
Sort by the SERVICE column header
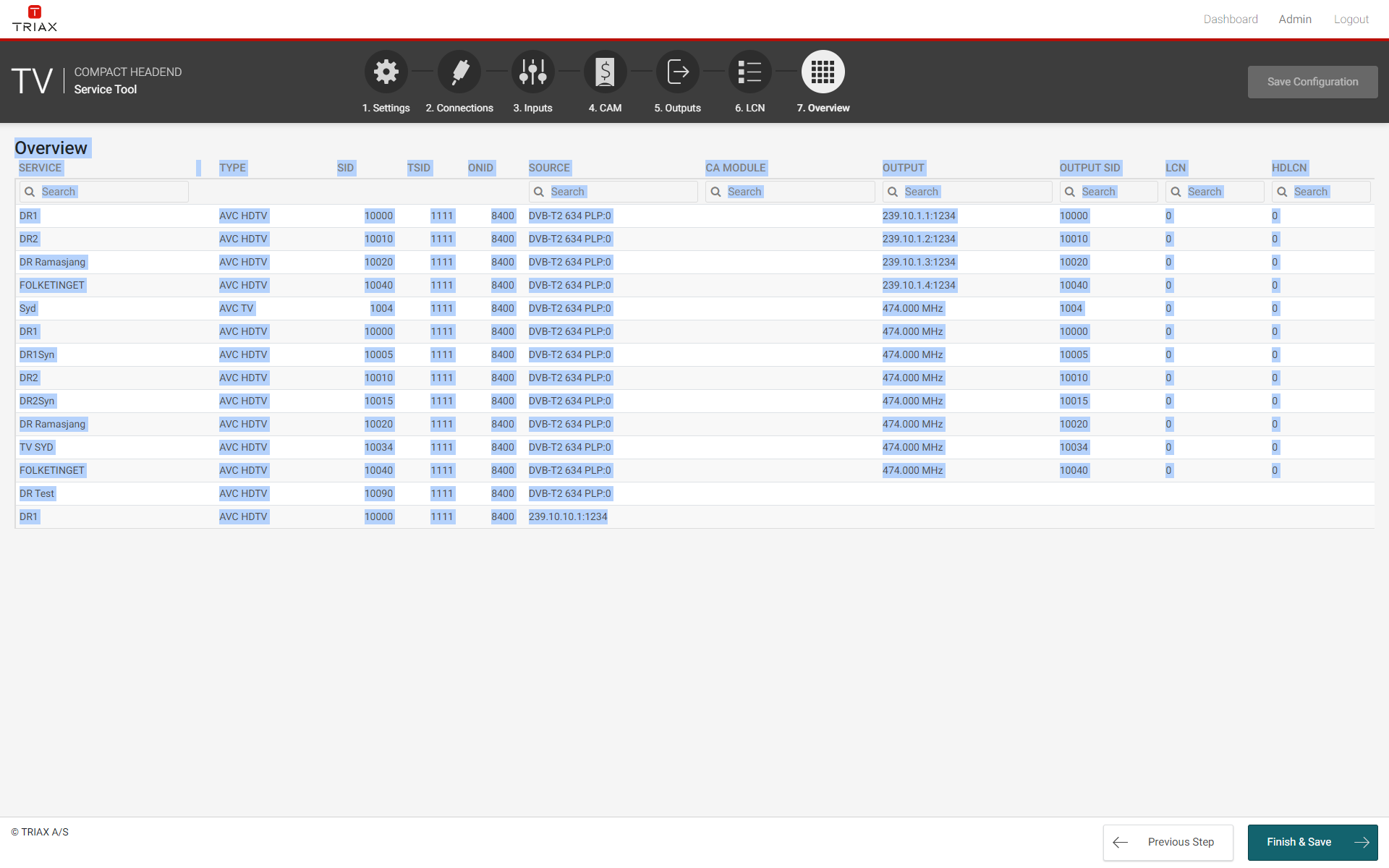pyautogui.click(x=41, y=168)
